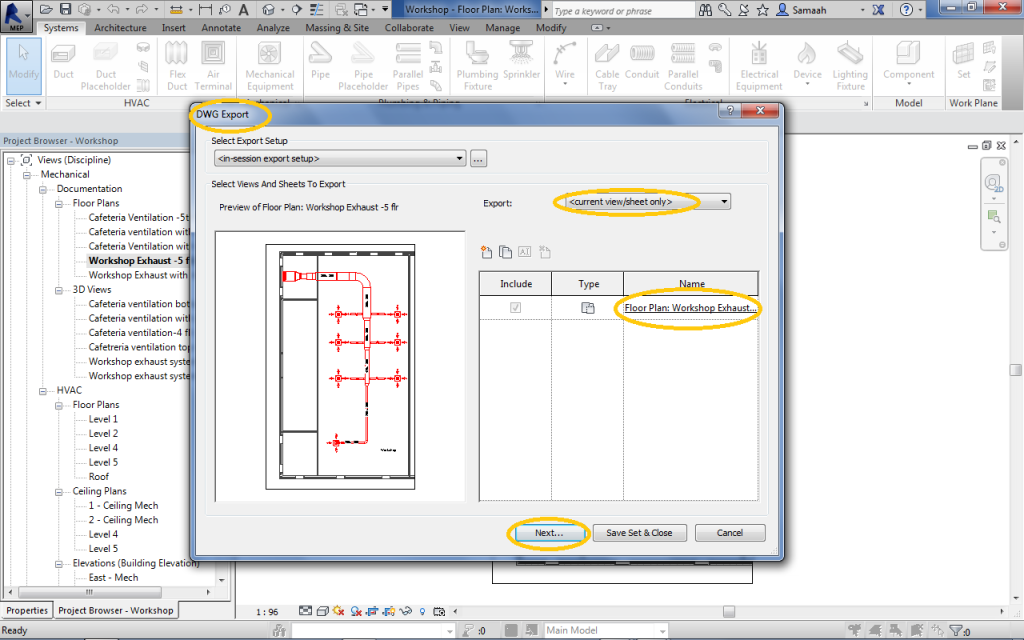The height and width of the screenshot is (640, 1024).
Task: Collapse the Documentation tree node
Action: [x=42, y=189]
